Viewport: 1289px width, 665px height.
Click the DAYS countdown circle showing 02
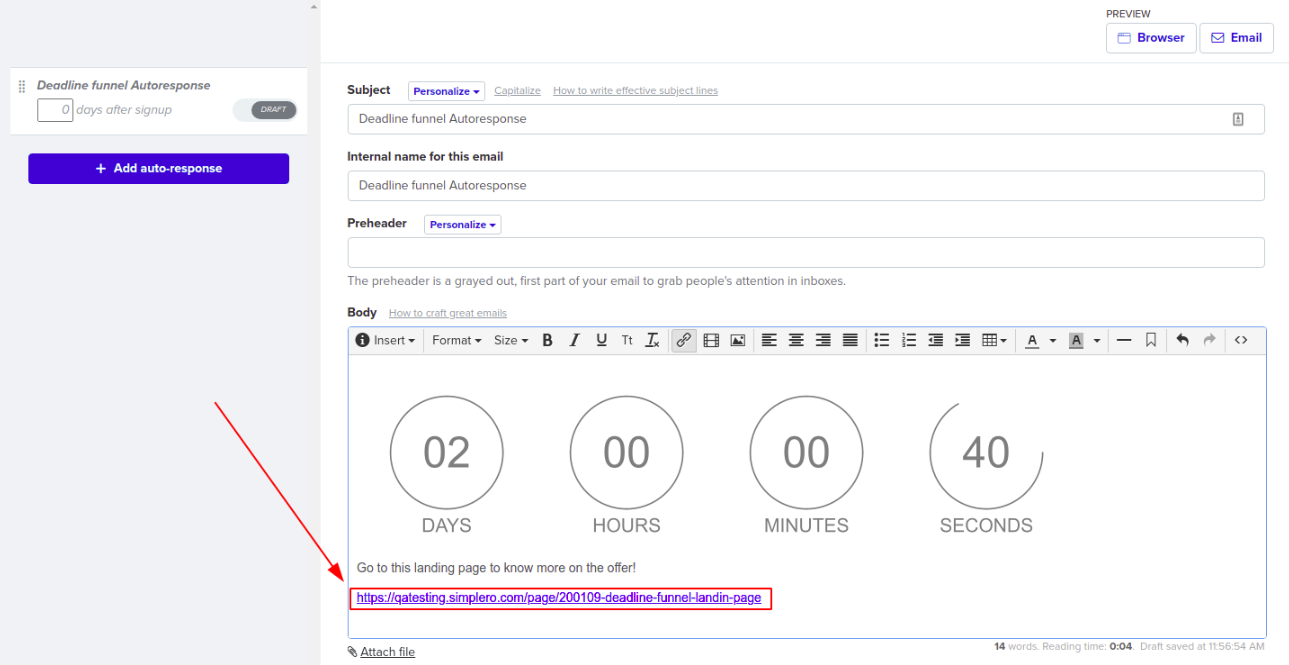[x=446, y=453]
